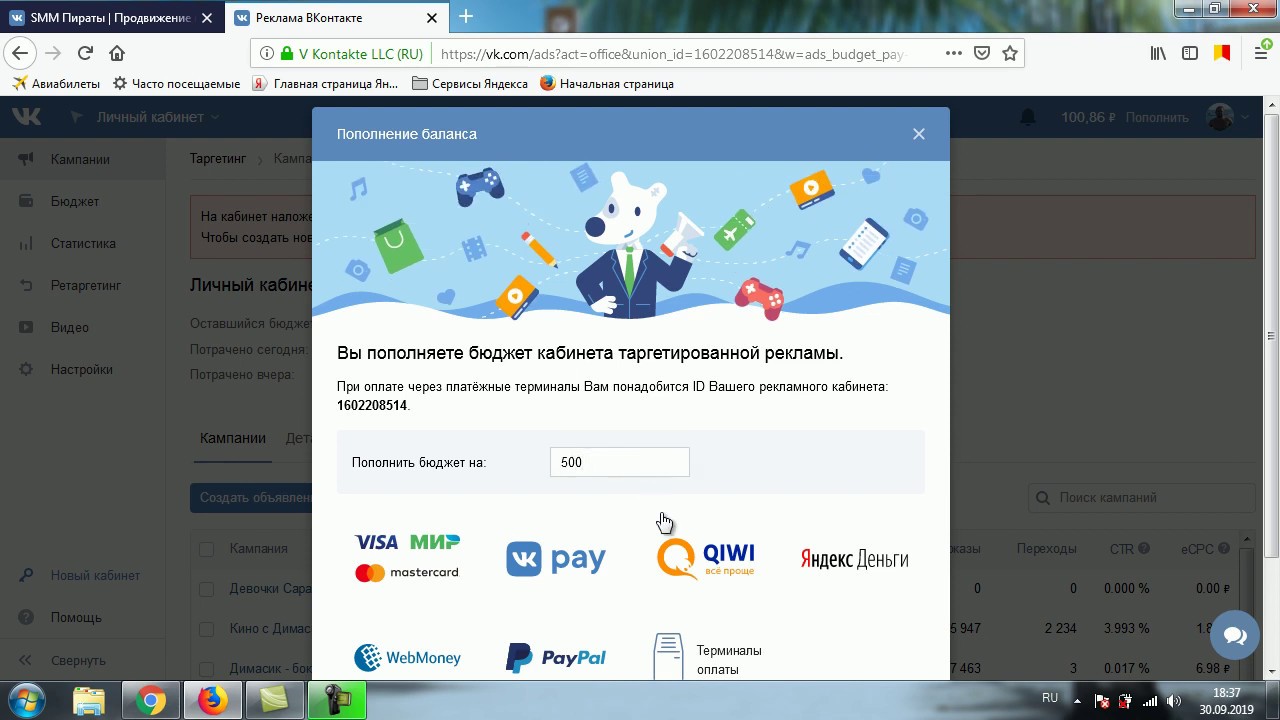
Task: Open Кампании in left sidebar
Action: (80, 159)
